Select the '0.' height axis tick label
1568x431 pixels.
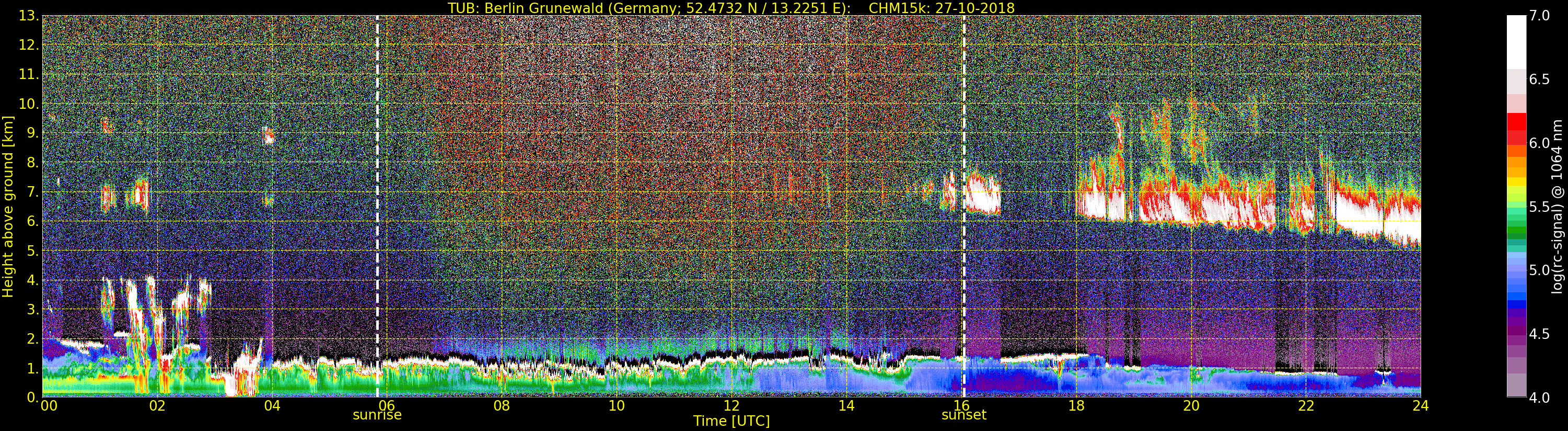pyautogui.click(x=33, y=397)
